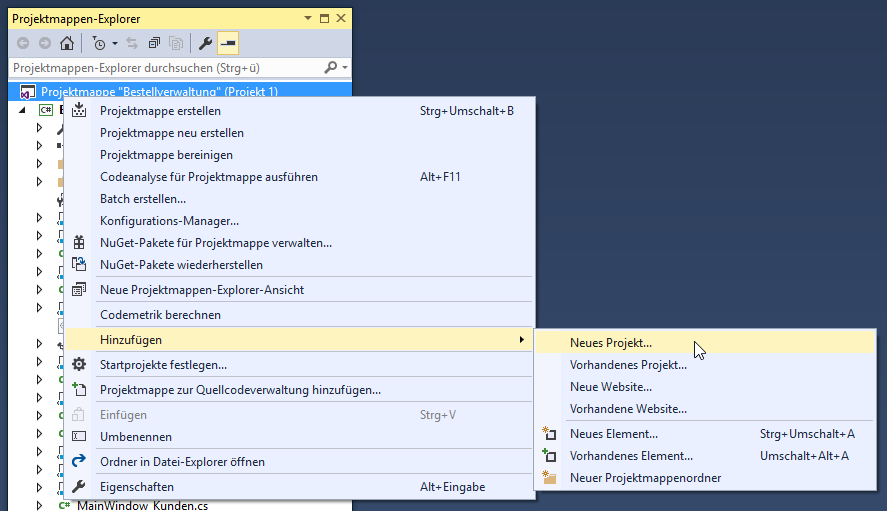Open dropdown arrow next to pending changes filter
The width and height of the screenshot is (887, 511).
pyautogui.click(x=114, y=43)
